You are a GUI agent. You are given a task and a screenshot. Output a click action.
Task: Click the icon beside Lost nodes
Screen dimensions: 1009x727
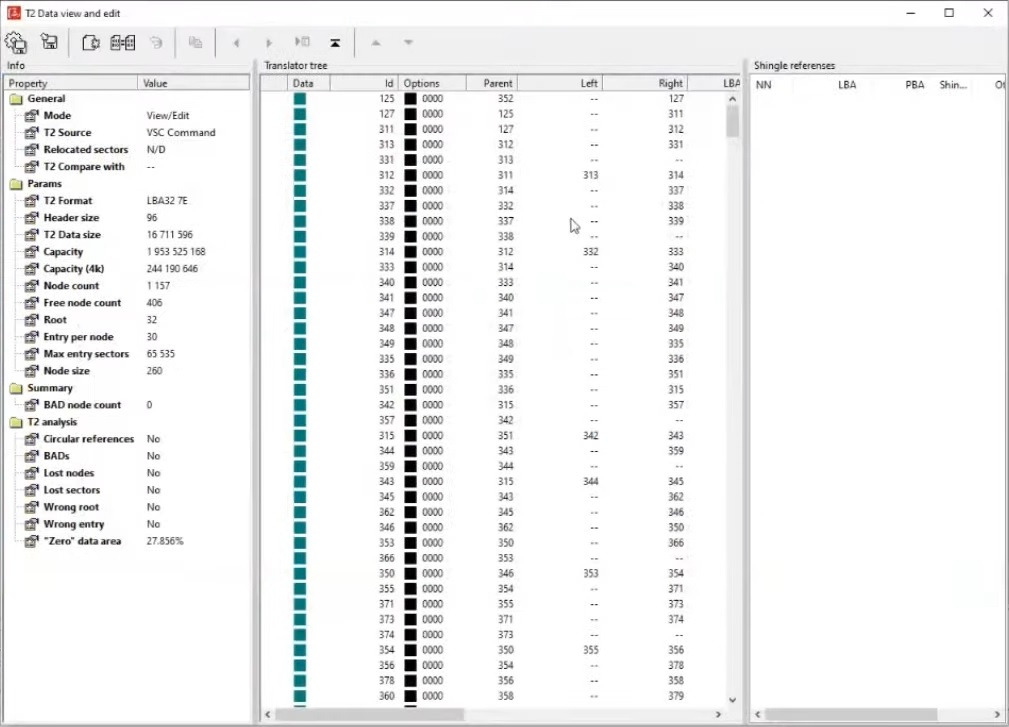point(32,473)
